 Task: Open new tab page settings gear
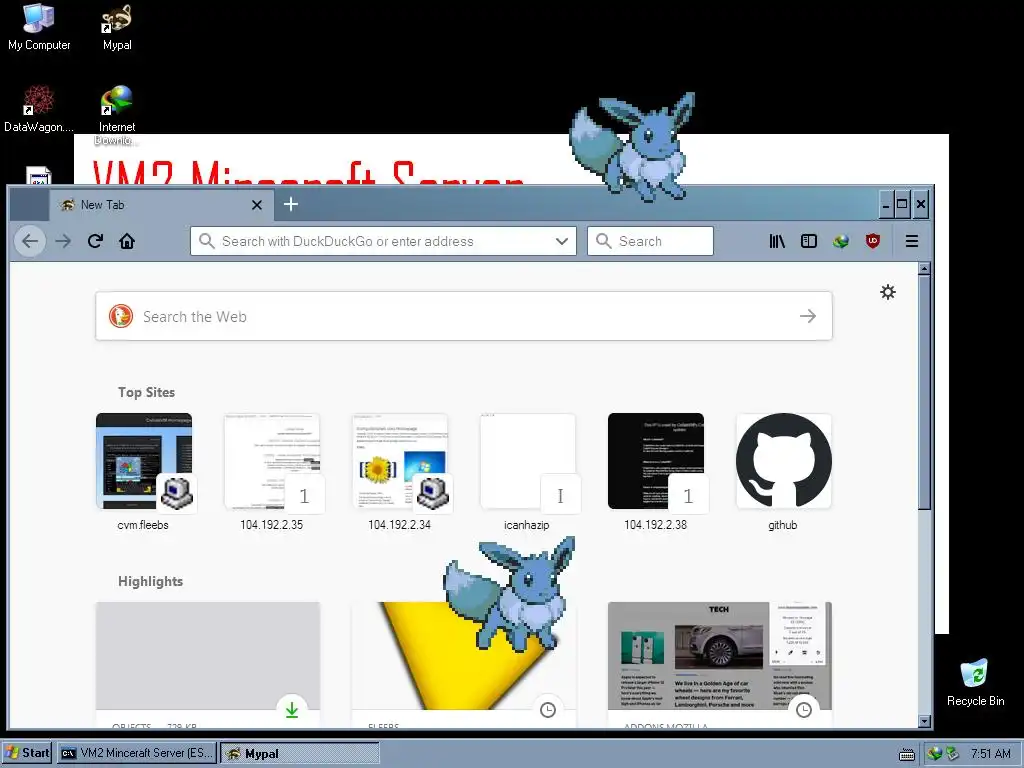point(888,292)
